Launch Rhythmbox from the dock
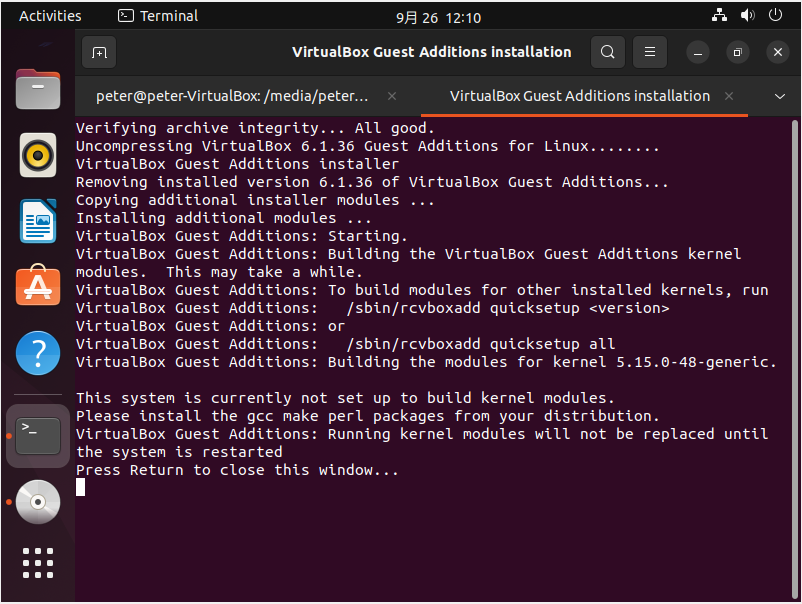Screen dimensions: 802x604 tap(38, 155)
